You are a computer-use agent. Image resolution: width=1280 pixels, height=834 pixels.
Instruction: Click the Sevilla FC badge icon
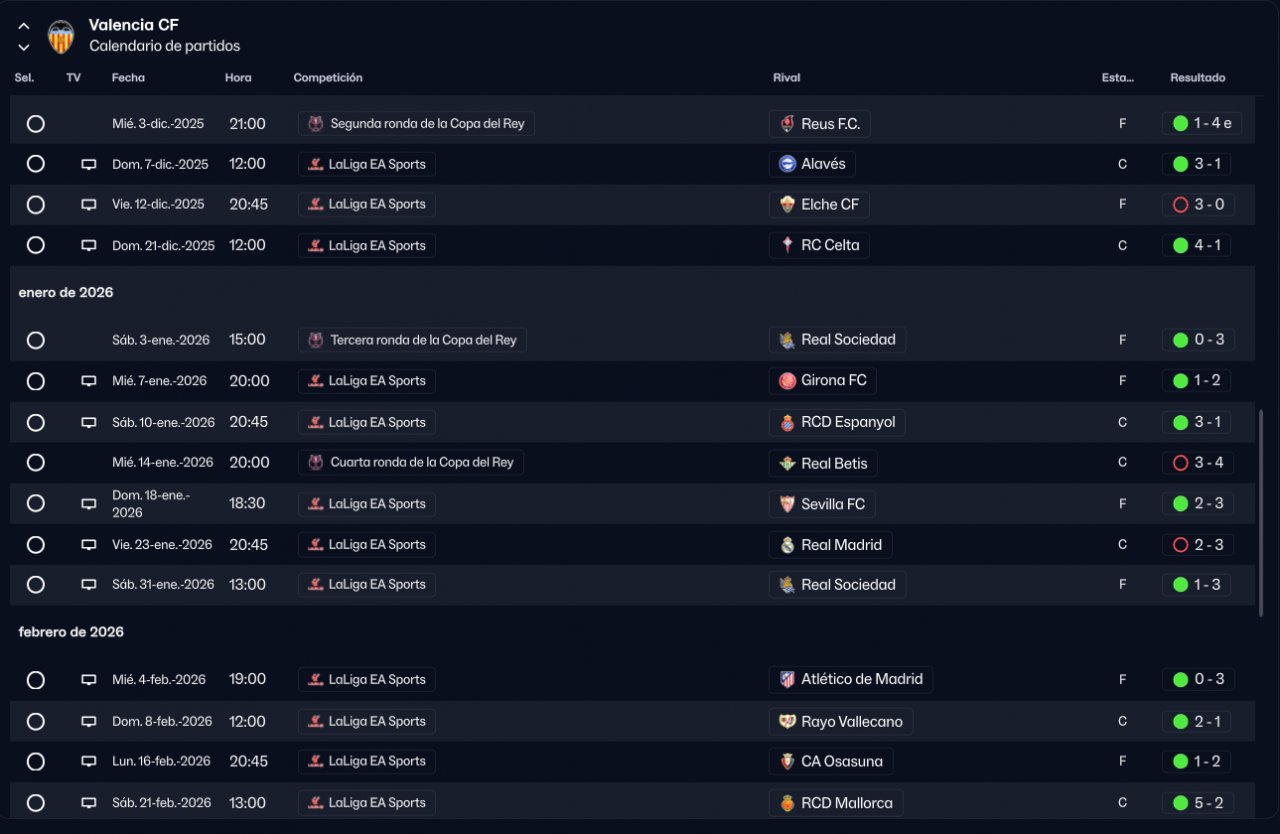pyautogui.click(x=787, y=504)
